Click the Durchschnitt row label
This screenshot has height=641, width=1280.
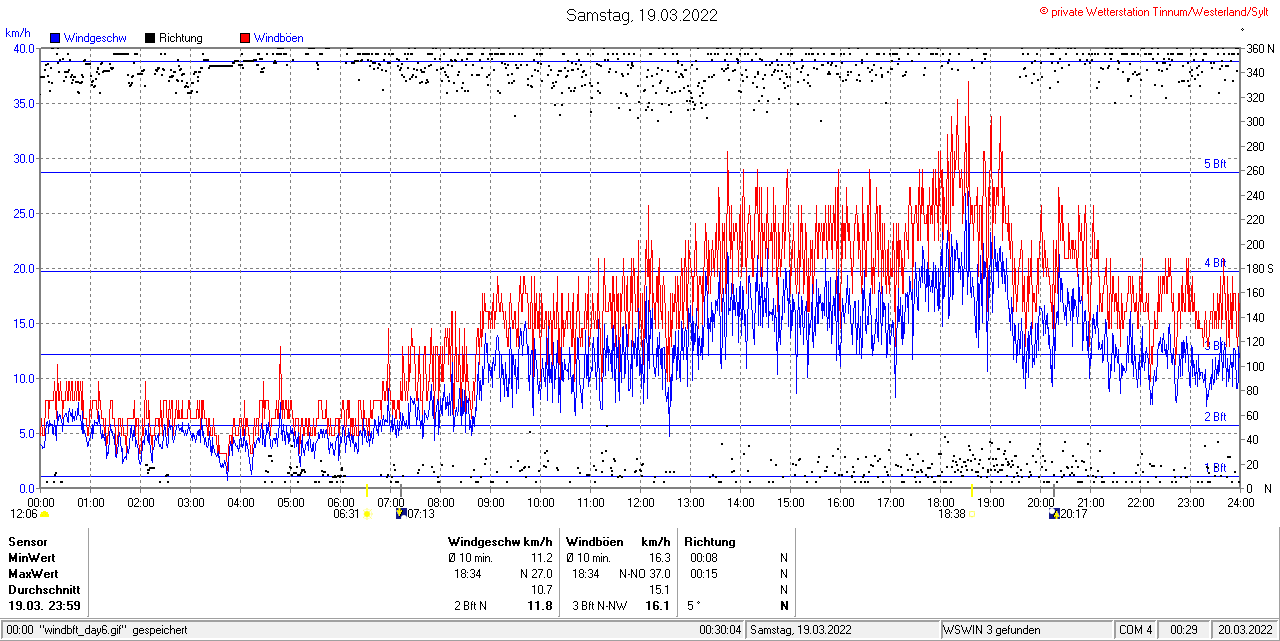click(44, 590)
